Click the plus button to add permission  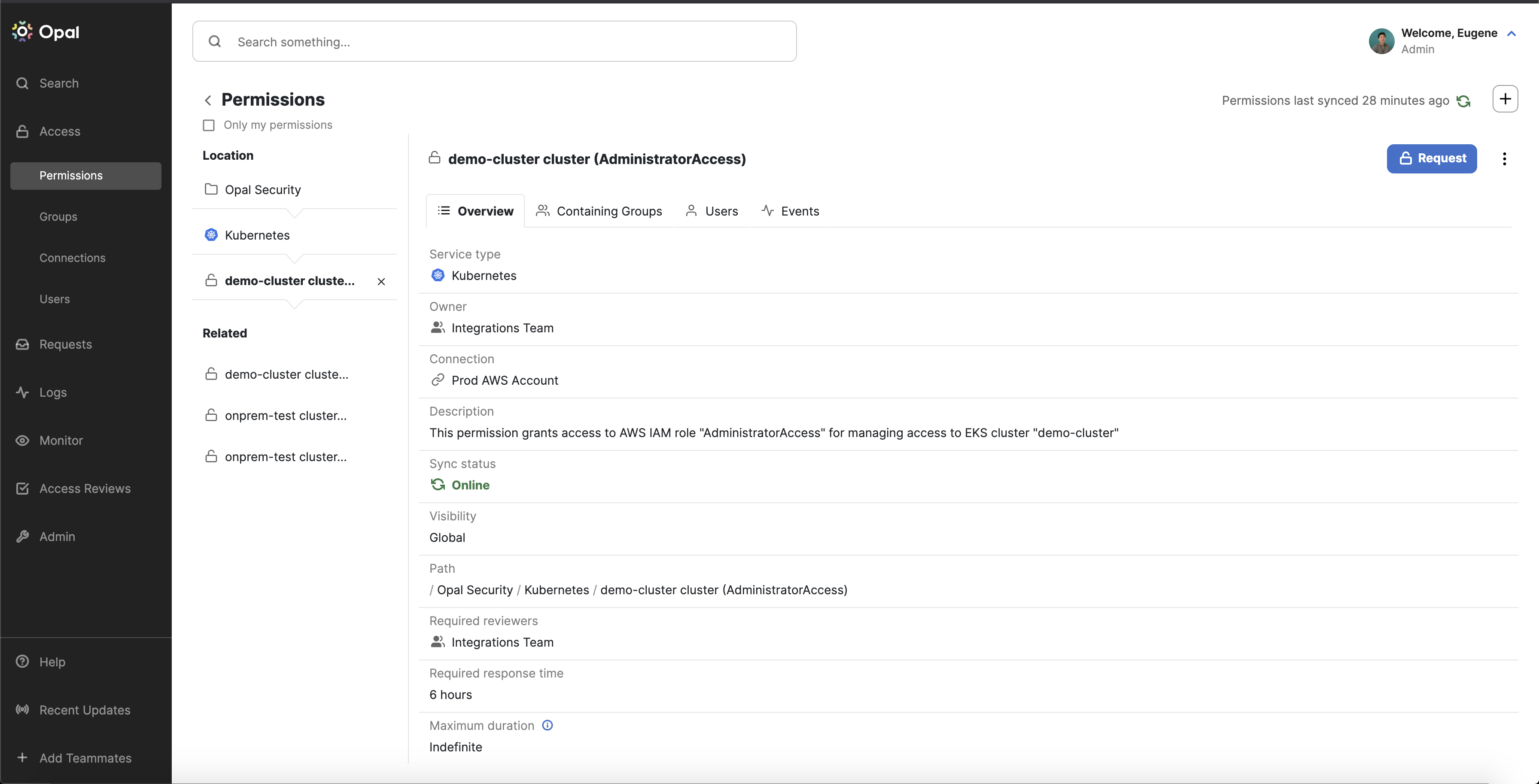(x=1505, y=99)
